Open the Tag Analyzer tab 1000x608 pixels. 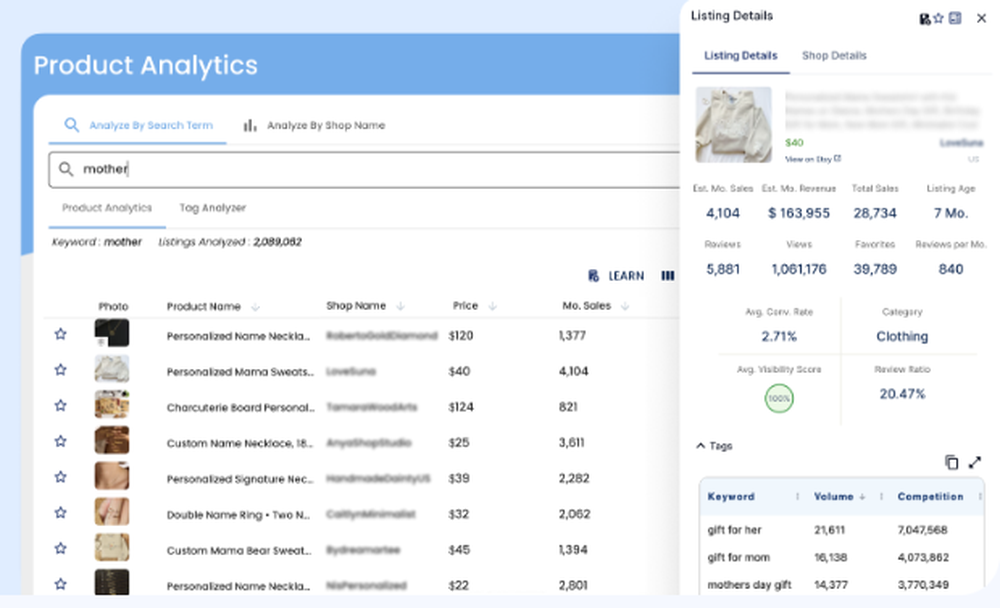click(212, 208)
